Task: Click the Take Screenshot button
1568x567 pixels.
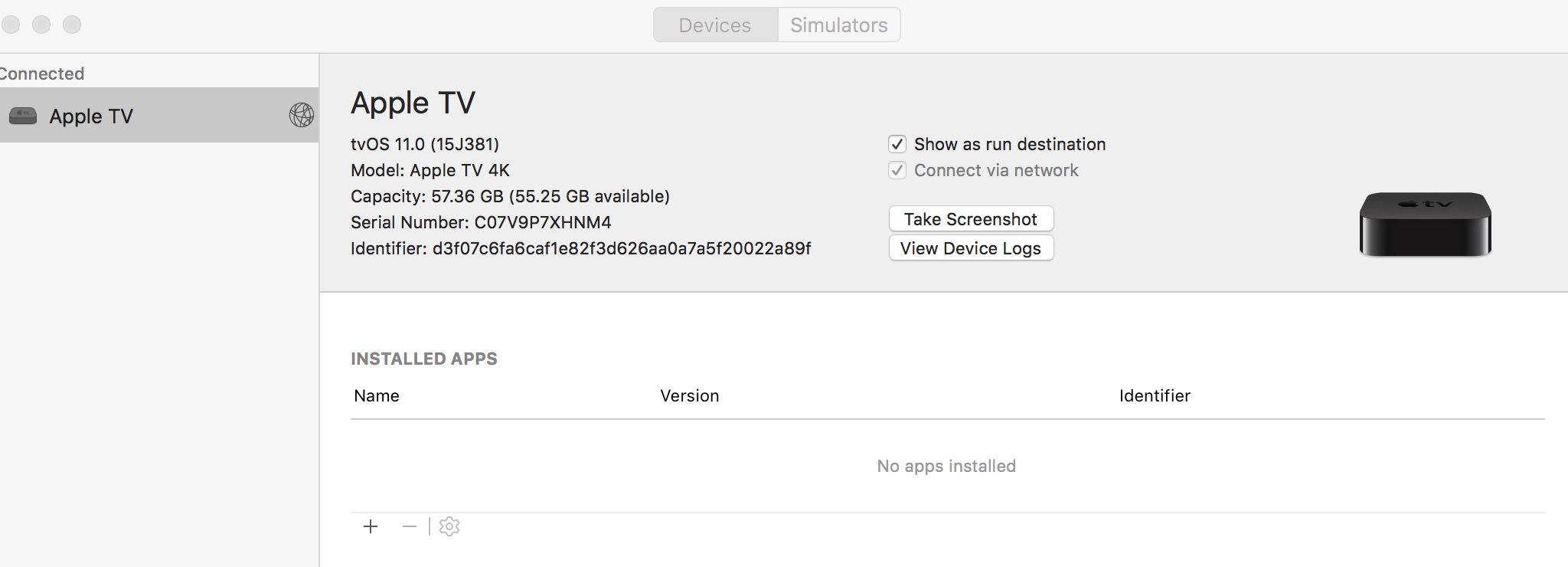Action: click(x=971, y=218)
